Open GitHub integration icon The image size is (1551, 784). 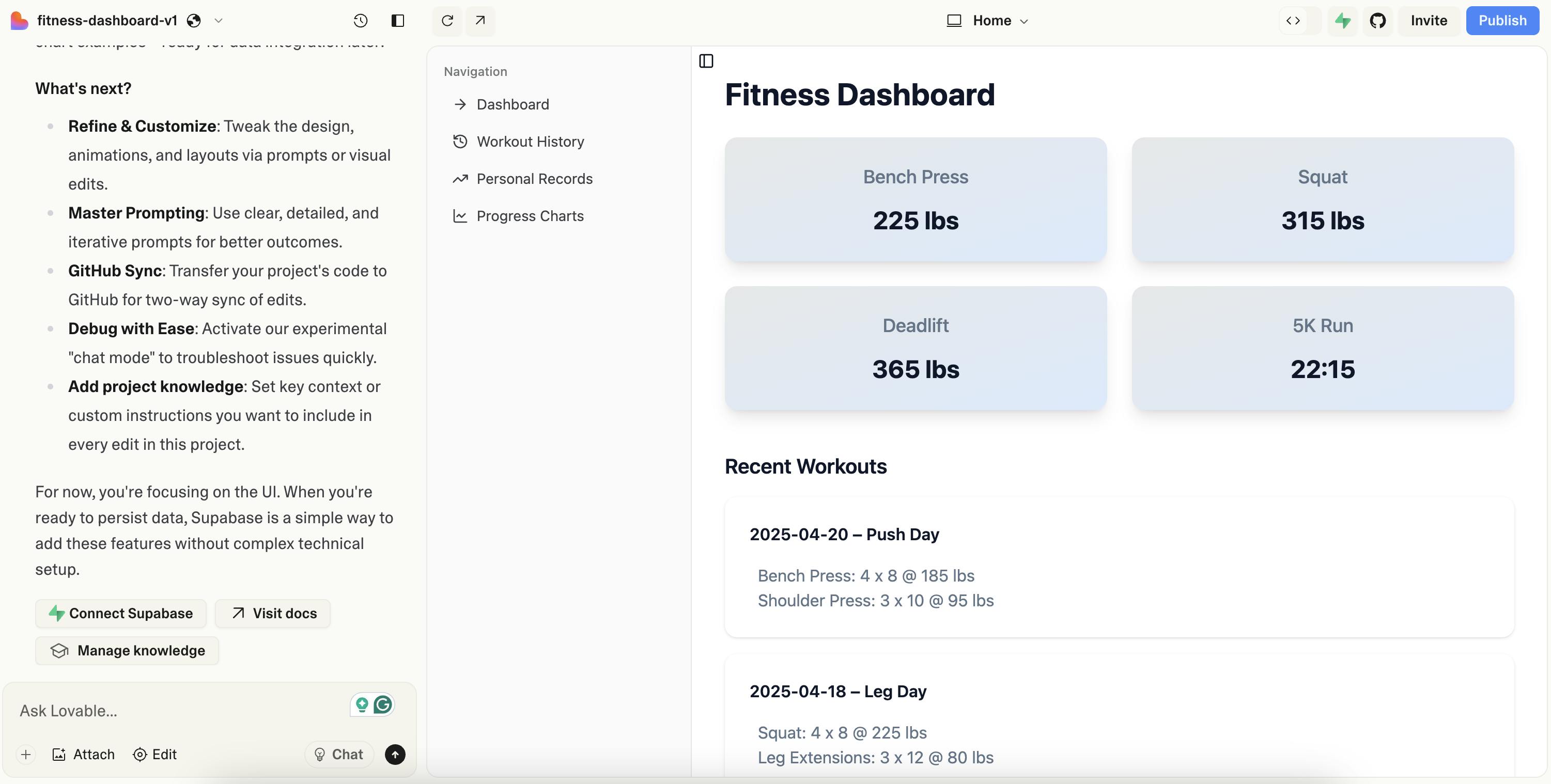(1377, 21)
